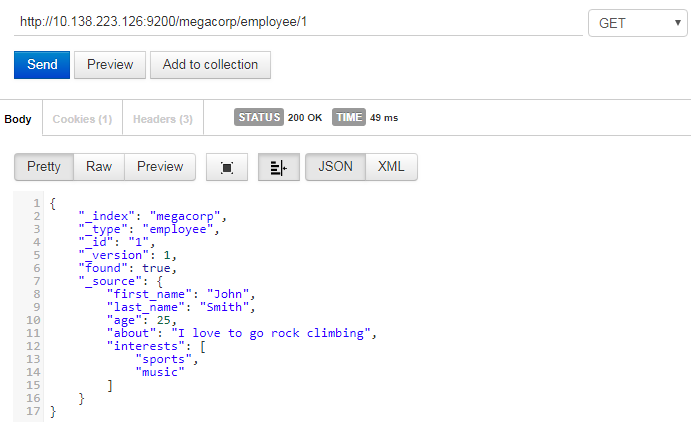
Task: Open the GET method dropdown
Action: pos(638,23)
